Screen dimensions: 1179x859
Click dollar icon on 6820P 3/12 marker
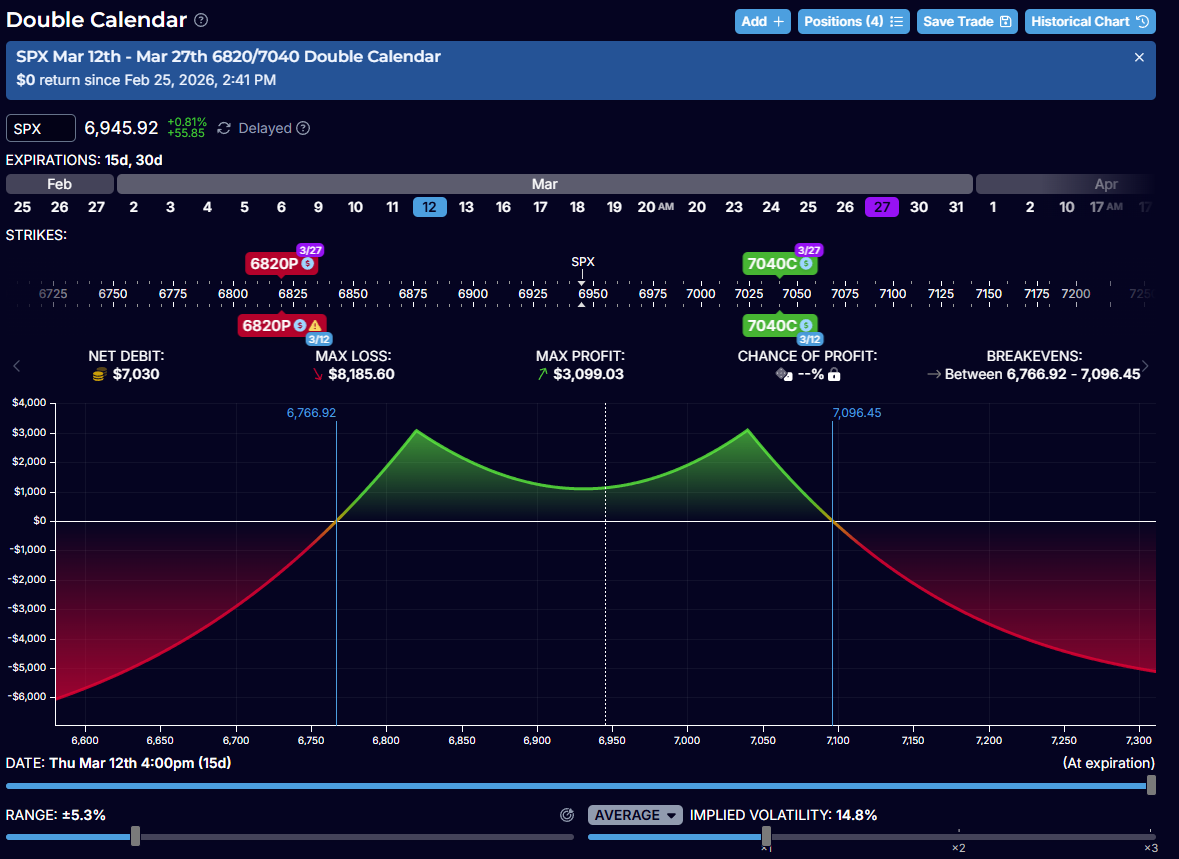[300, 326]
